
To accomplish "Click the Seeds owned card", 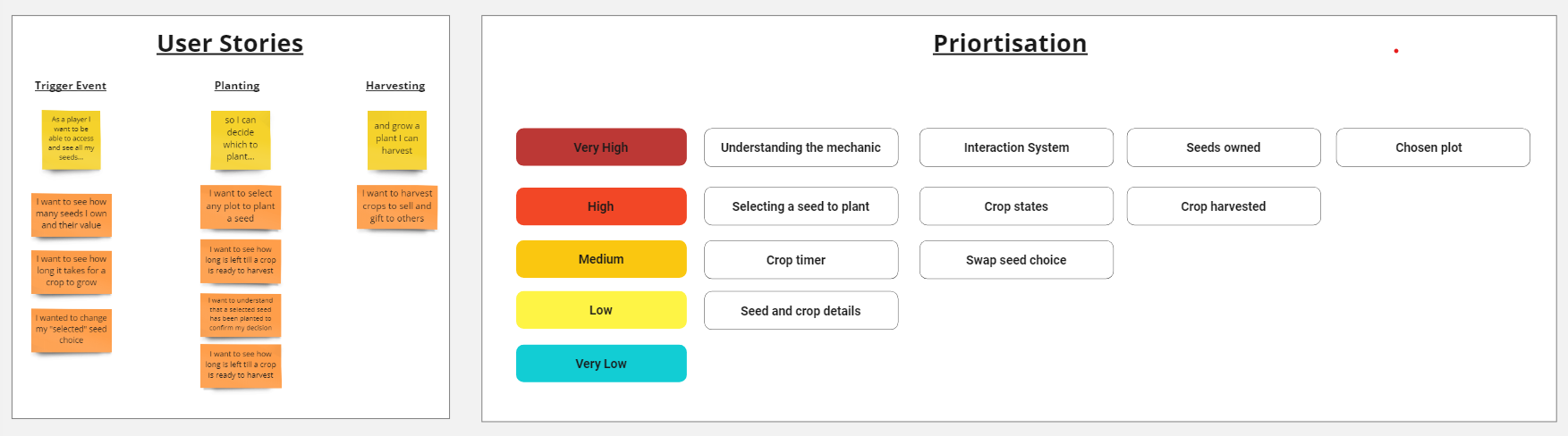I will click(x=1223, y=147).
